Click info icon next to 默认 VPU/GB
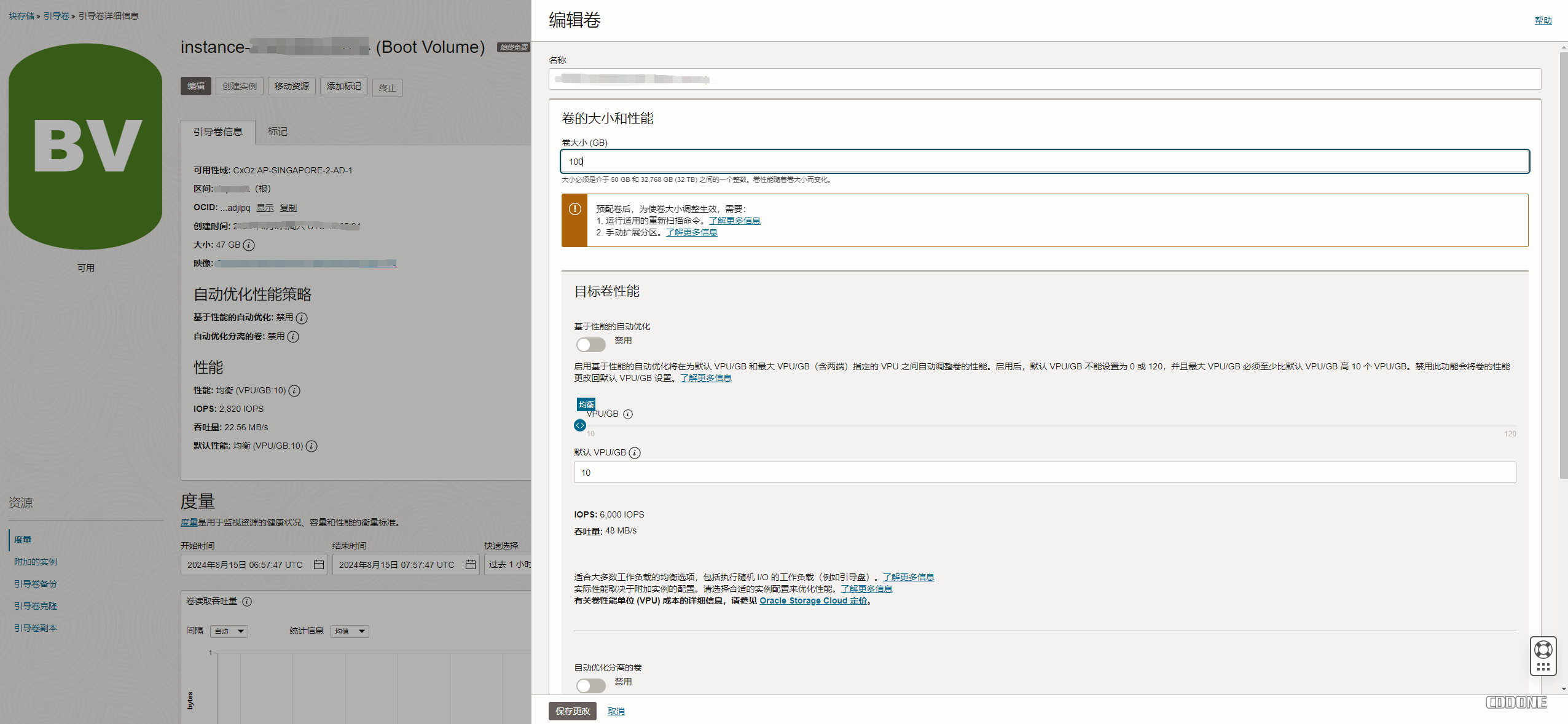Viewport: 1568px width, 724px height. click(635, 453)
